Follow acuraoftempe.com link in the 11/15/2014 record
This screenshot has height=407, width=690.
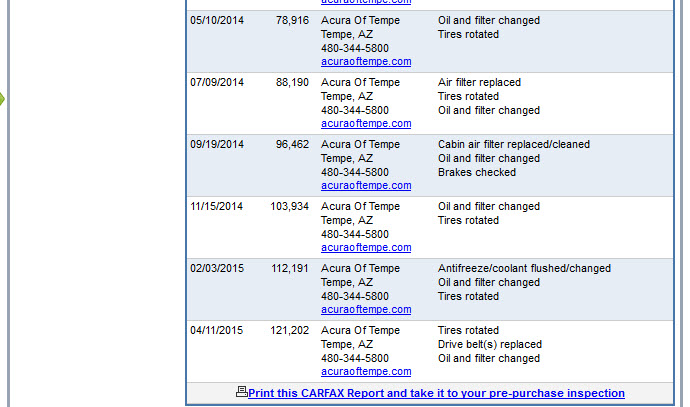[x=366, y=248]
